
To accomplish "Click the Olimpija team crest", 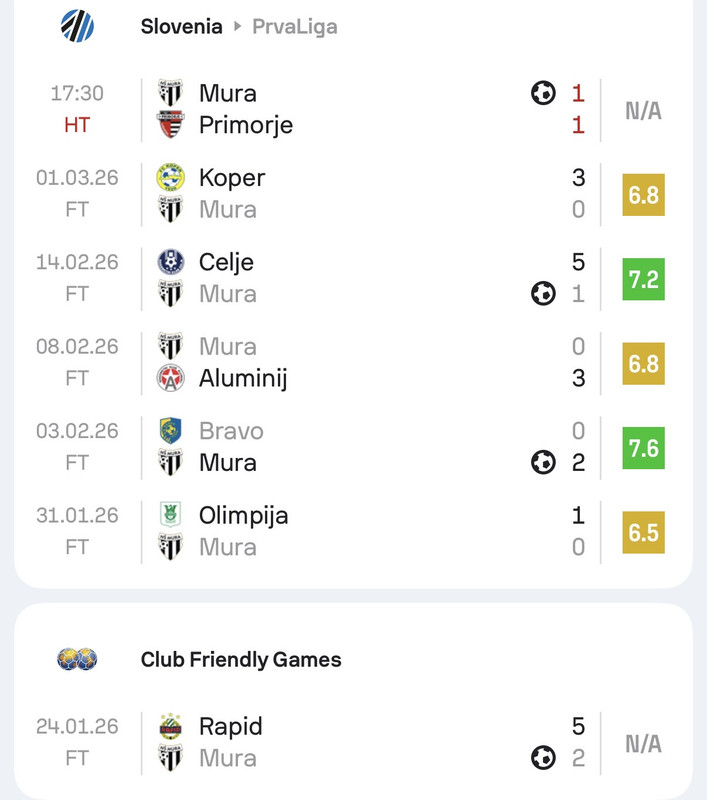I will pyautogui.click(x=171, y=515).
